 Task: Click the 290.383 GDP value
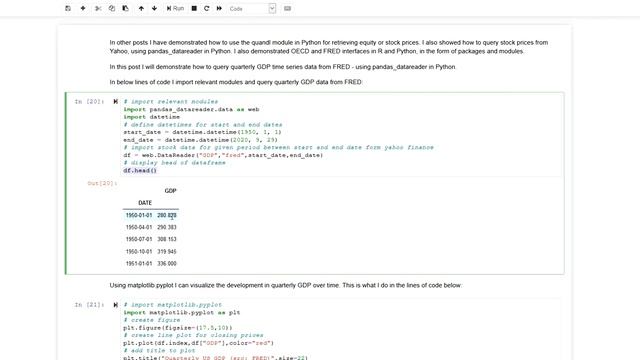click(167, 227)
